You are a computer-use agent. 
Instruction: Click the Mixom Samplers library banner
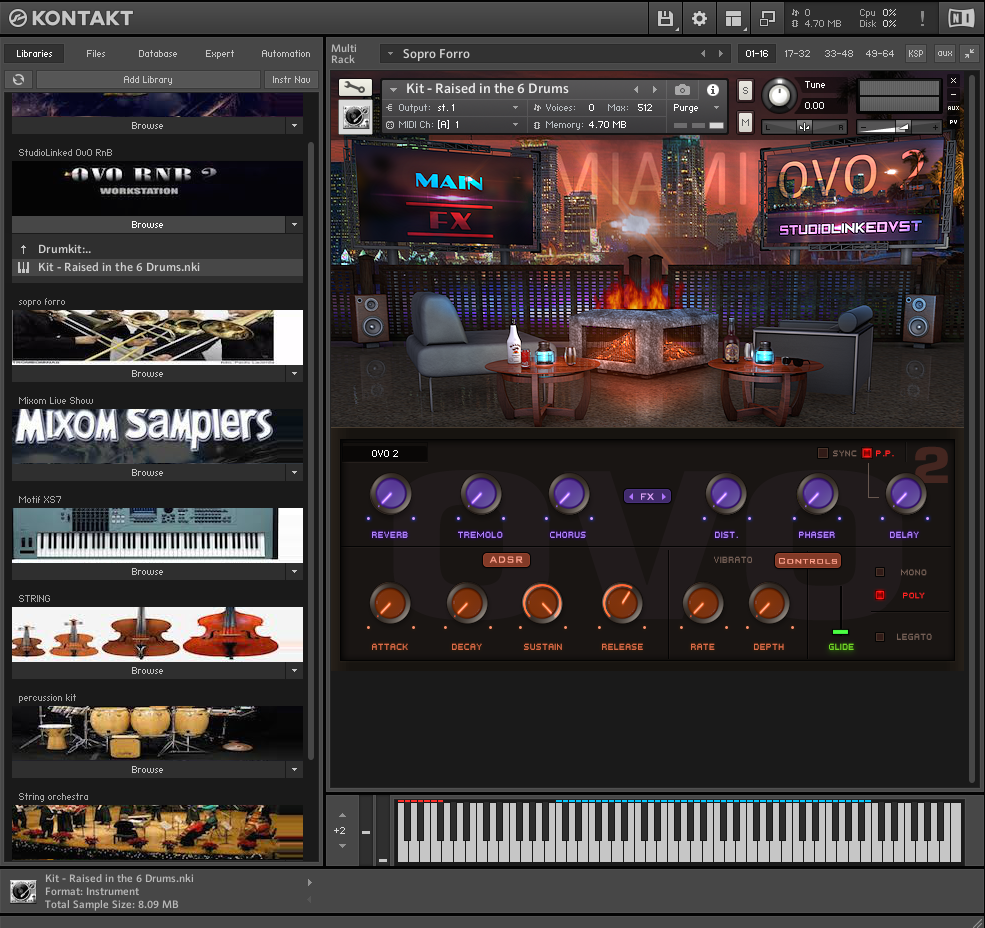pos(157,435)
